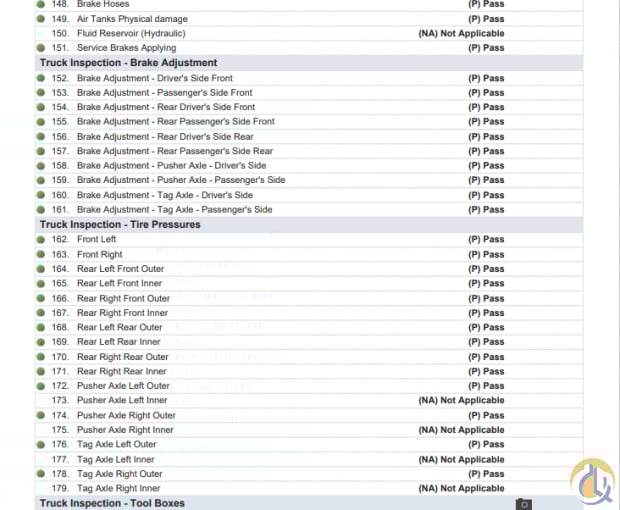Click green dot beside Tag Axle Left Outer
Viewport: 620px width, 510px height.
coord(41,444)
